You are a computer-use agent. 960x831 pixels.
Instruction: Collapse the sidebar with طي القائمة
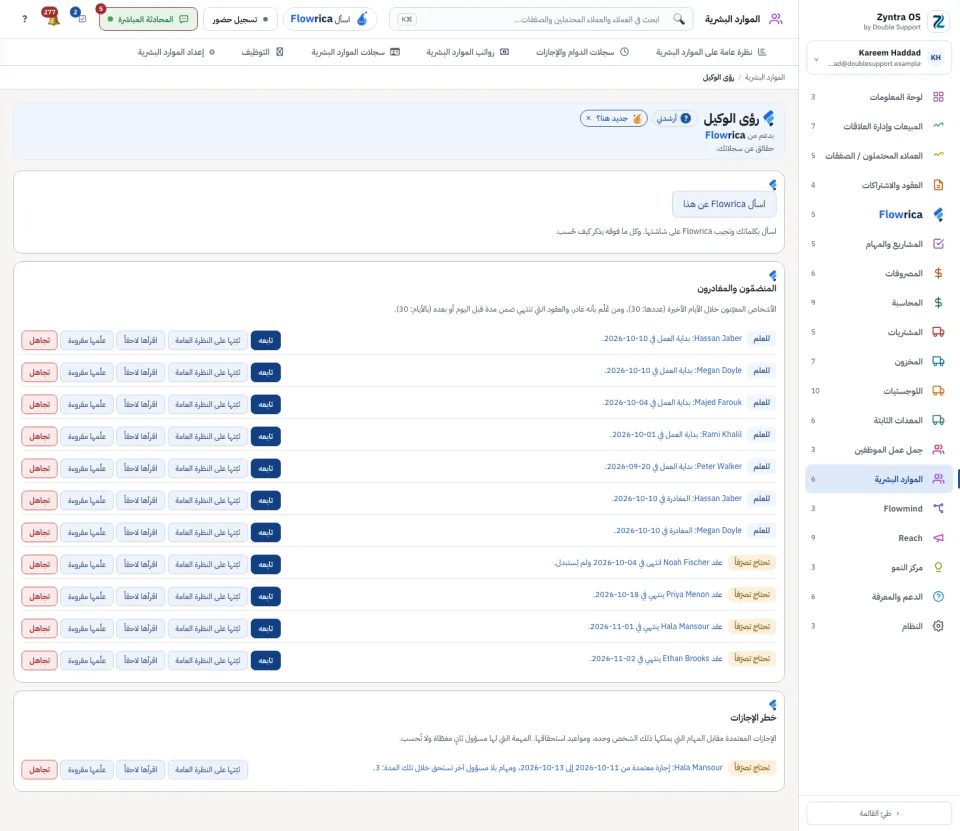879,813
